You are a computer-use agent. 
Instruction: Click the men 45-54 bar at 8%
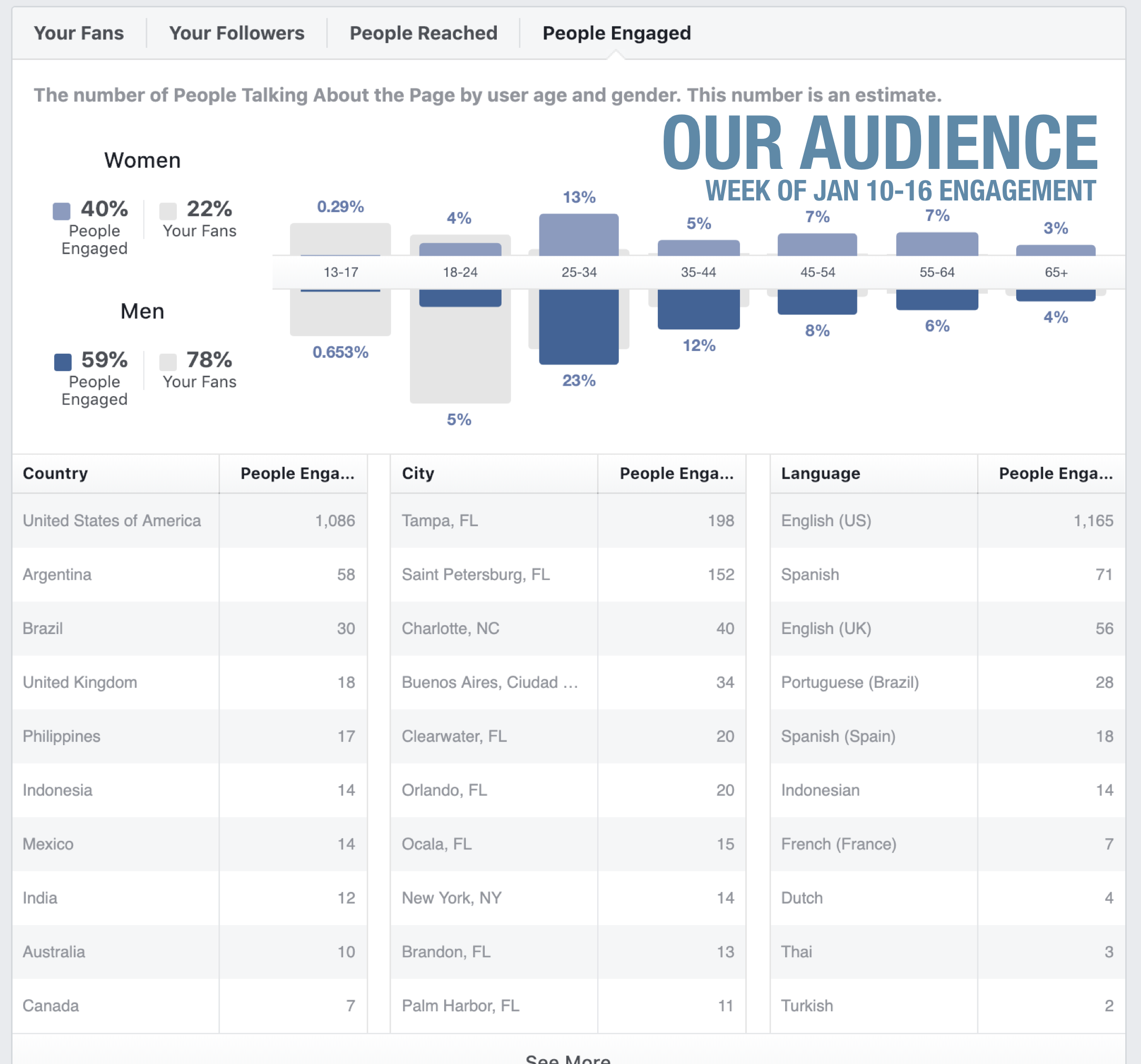point(817,302)
